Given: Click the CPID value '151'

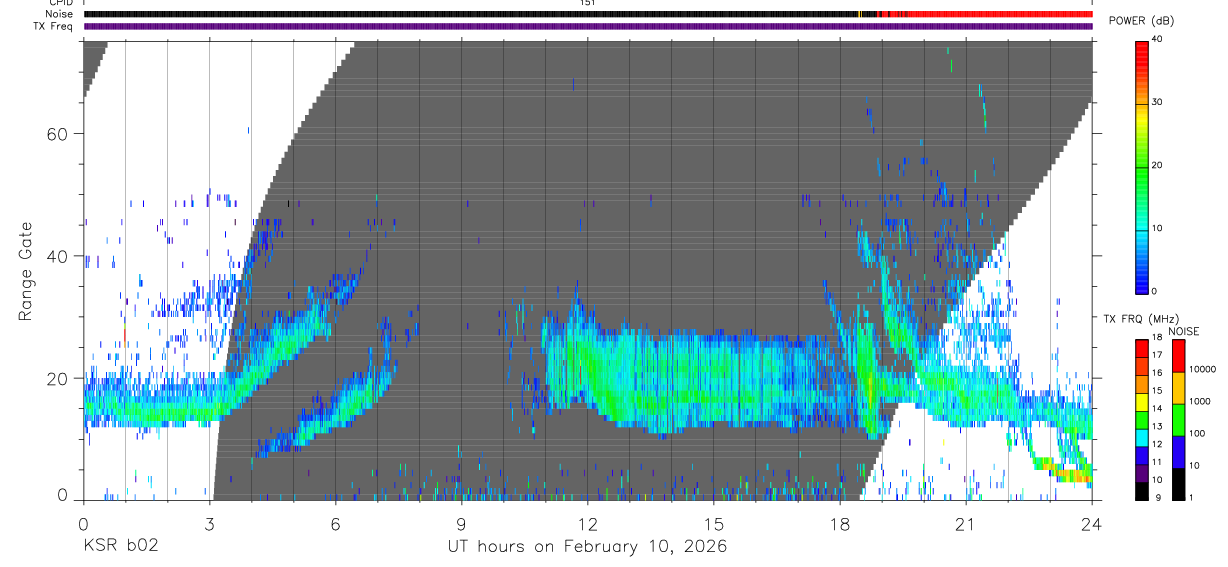Looking at the screenshot, I should point(587,3).
